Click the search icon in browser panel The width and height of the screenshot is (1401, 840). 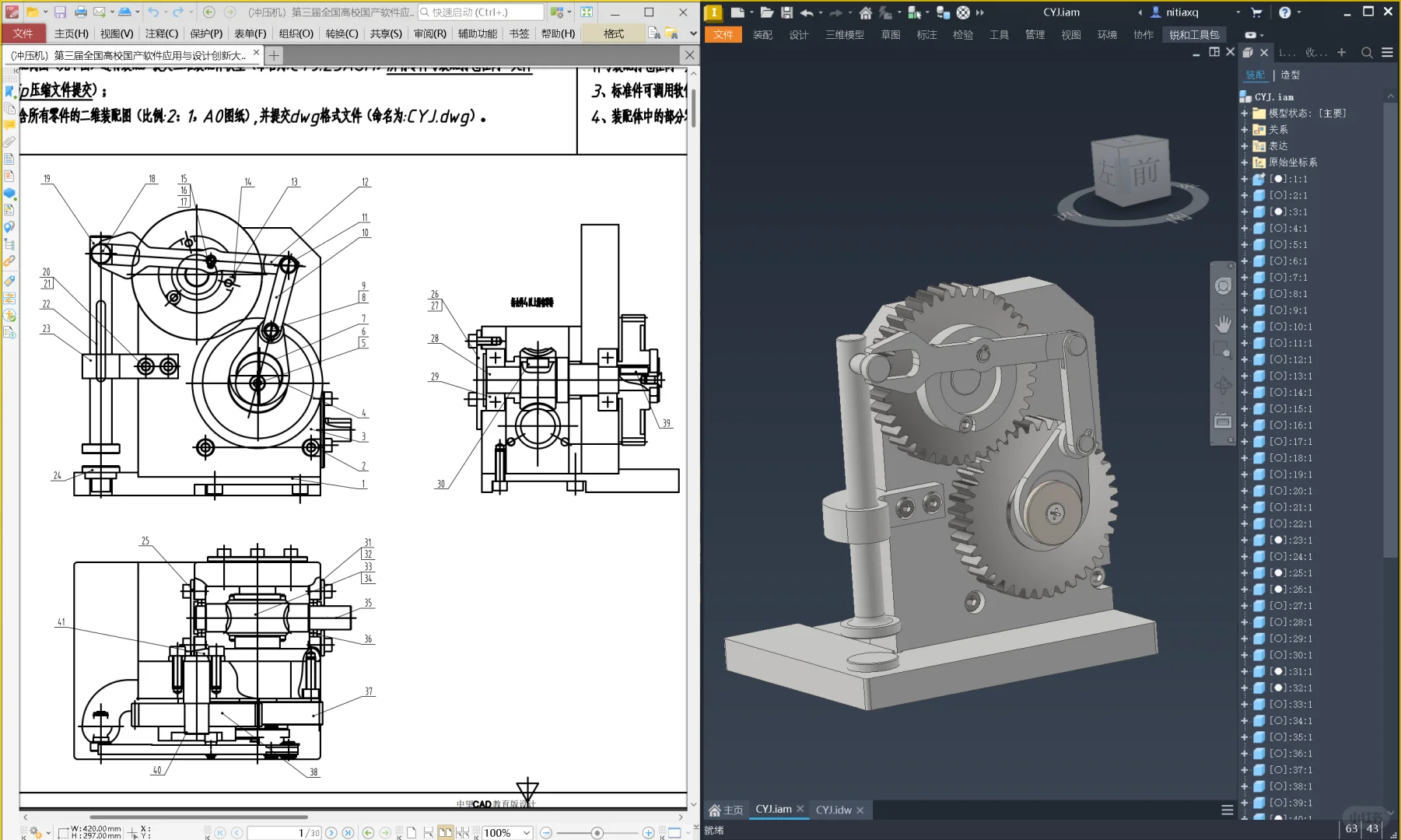coord(1367,53)
